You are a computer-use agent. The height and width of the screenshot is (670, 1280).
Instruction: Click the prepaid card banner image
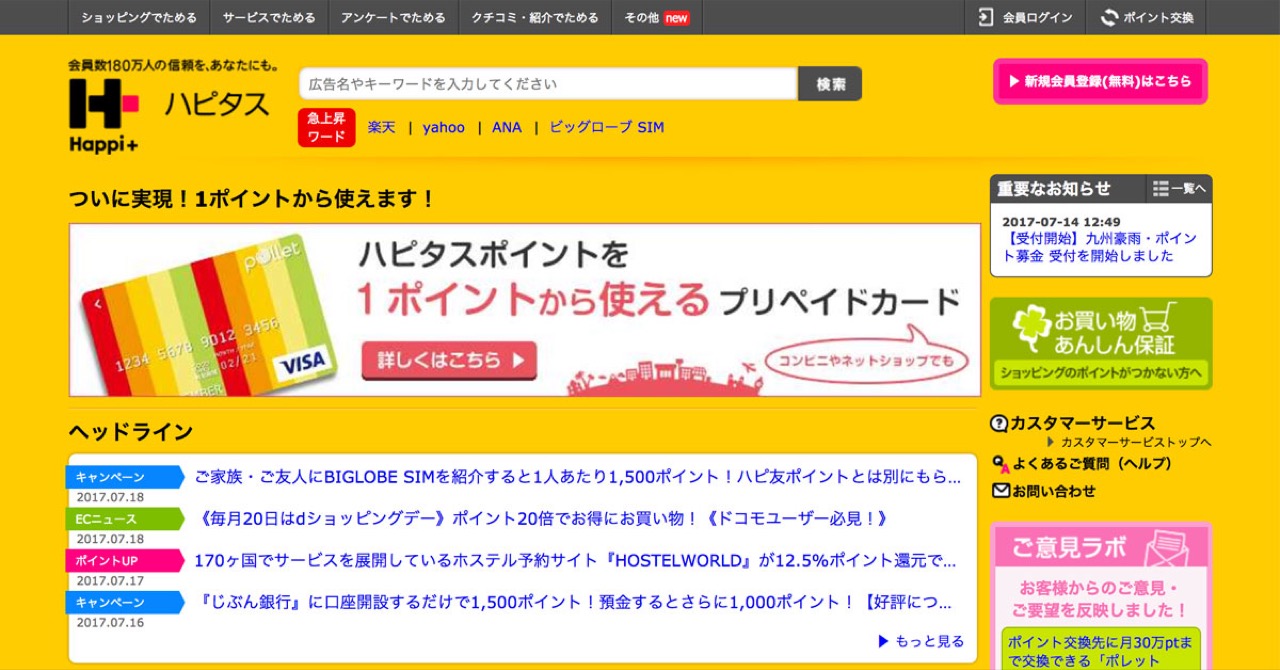525,310
